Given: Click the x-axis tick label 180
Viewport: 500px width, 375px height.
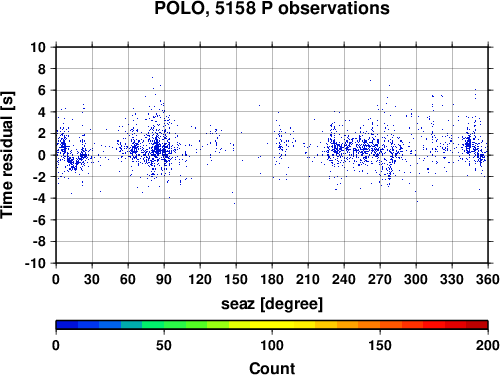Looking at the screenshot, I should click(272, 279).
